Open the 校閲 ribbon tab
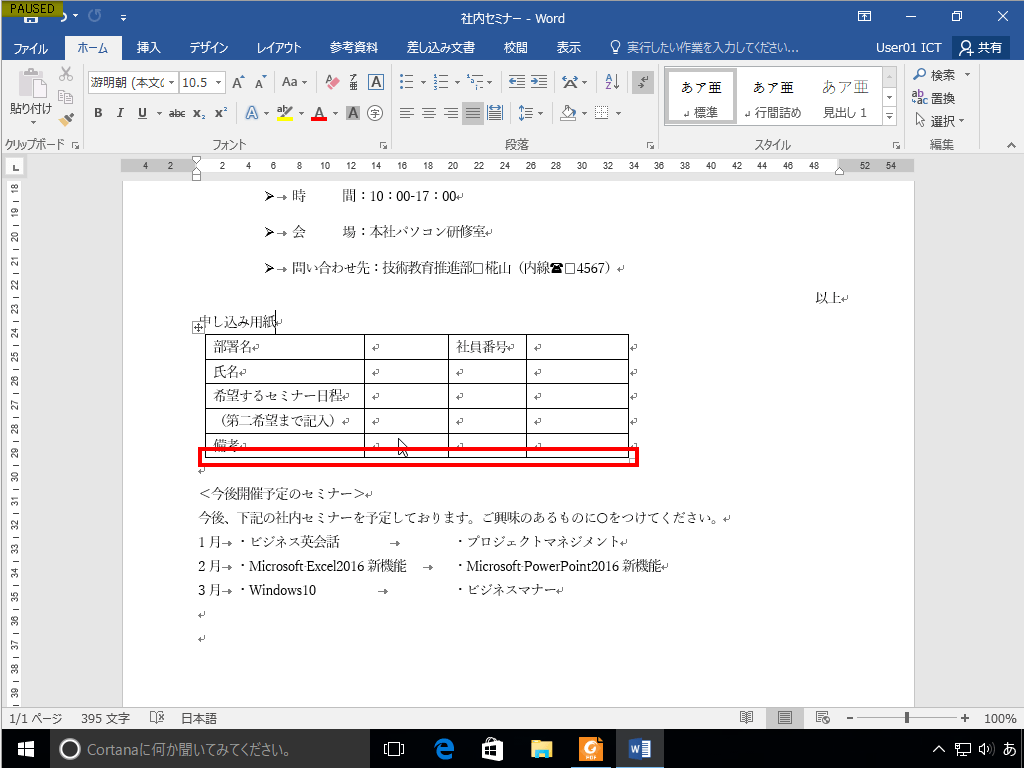Screen dimensions: 1024x768 [x=515, y=46]
